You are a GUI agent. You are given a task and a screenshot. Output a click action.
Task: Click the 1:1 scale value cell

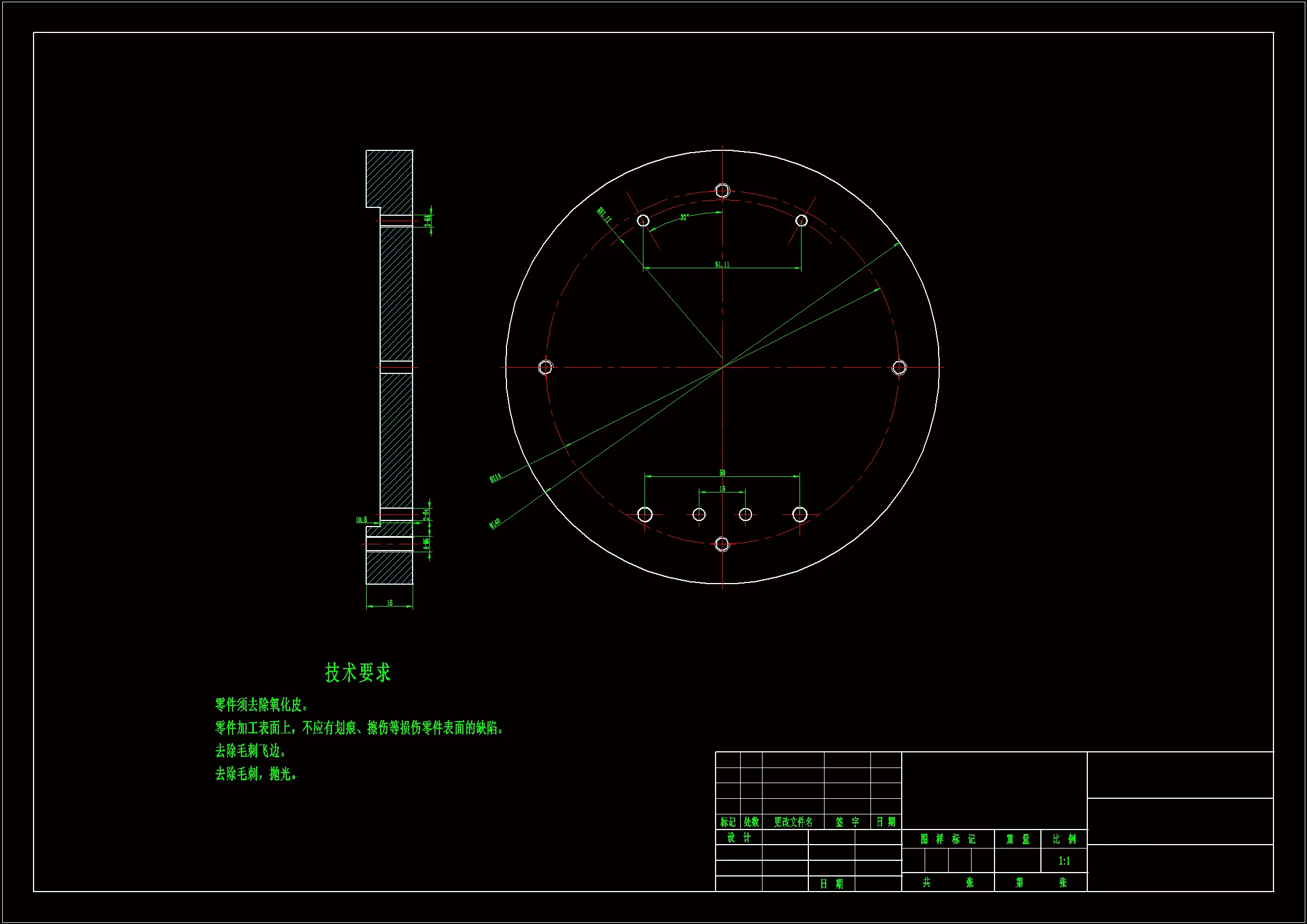coord(1063,861)
